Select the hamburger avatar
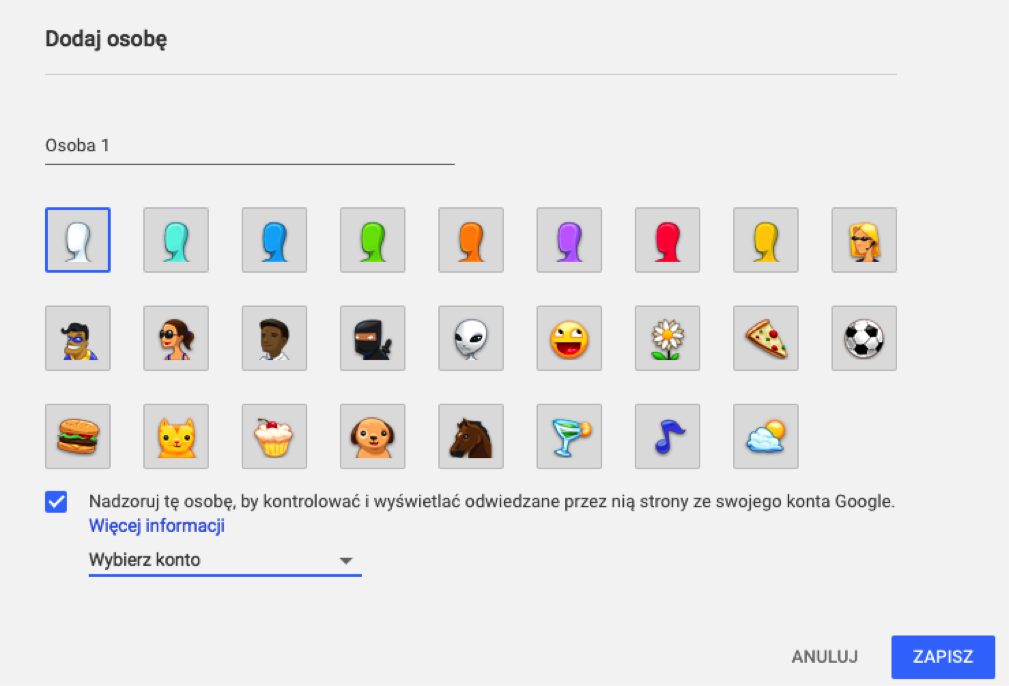Viewport: 1009px width, 686px height. coord(78,436)
